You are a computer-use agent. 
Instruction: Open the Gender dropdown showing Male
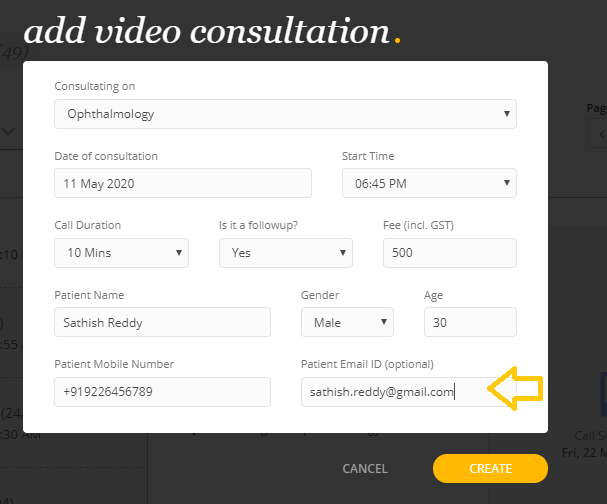347,322
